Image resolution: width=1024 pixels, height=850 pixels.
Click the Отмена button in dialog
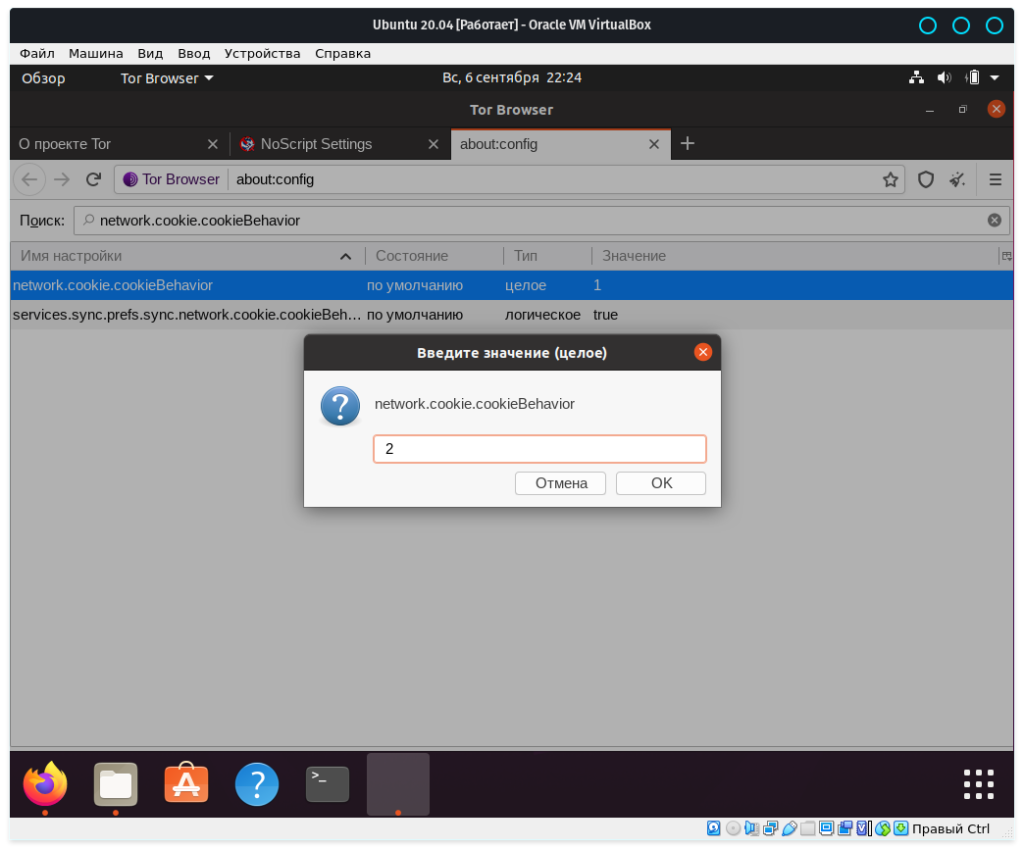pyautogui.click(x=560, y=483)
